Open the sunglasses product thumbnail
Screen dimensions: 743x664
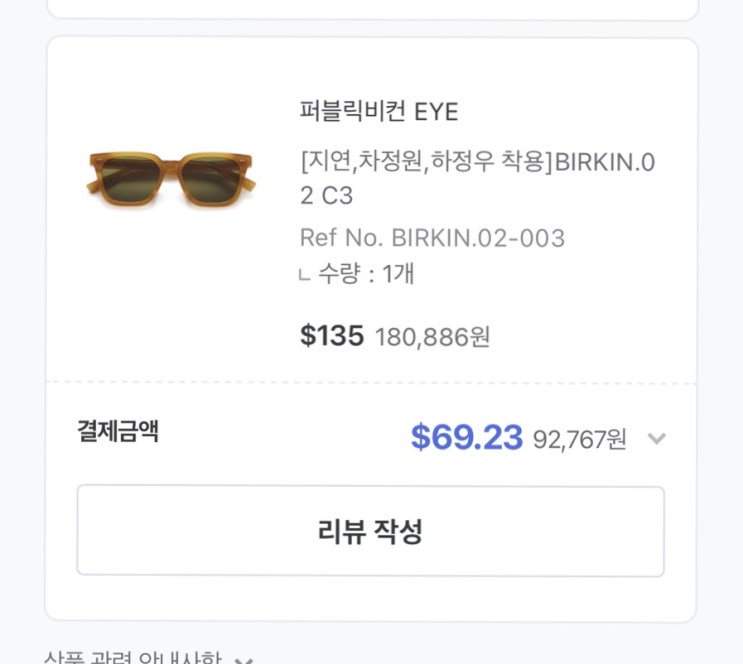170,176
